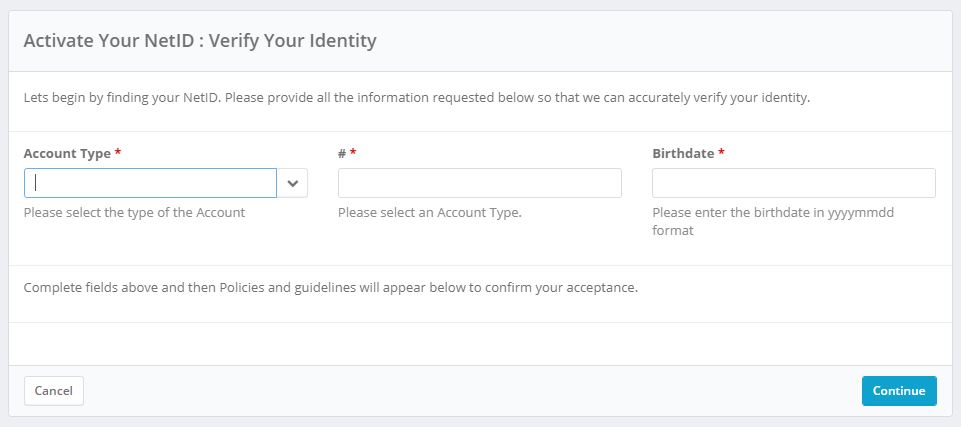Click the # number input field
This screenshot has width=961, height=427.
point(479,183)
